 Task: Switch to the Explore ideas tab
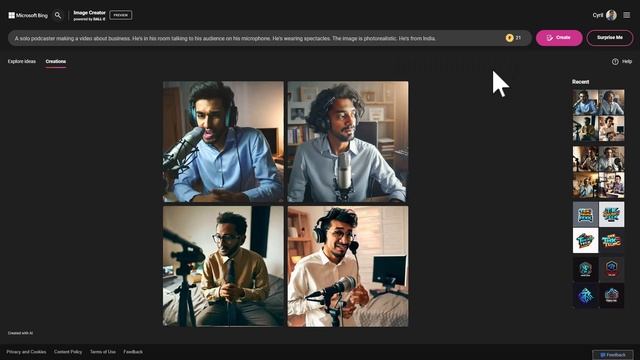22,61
